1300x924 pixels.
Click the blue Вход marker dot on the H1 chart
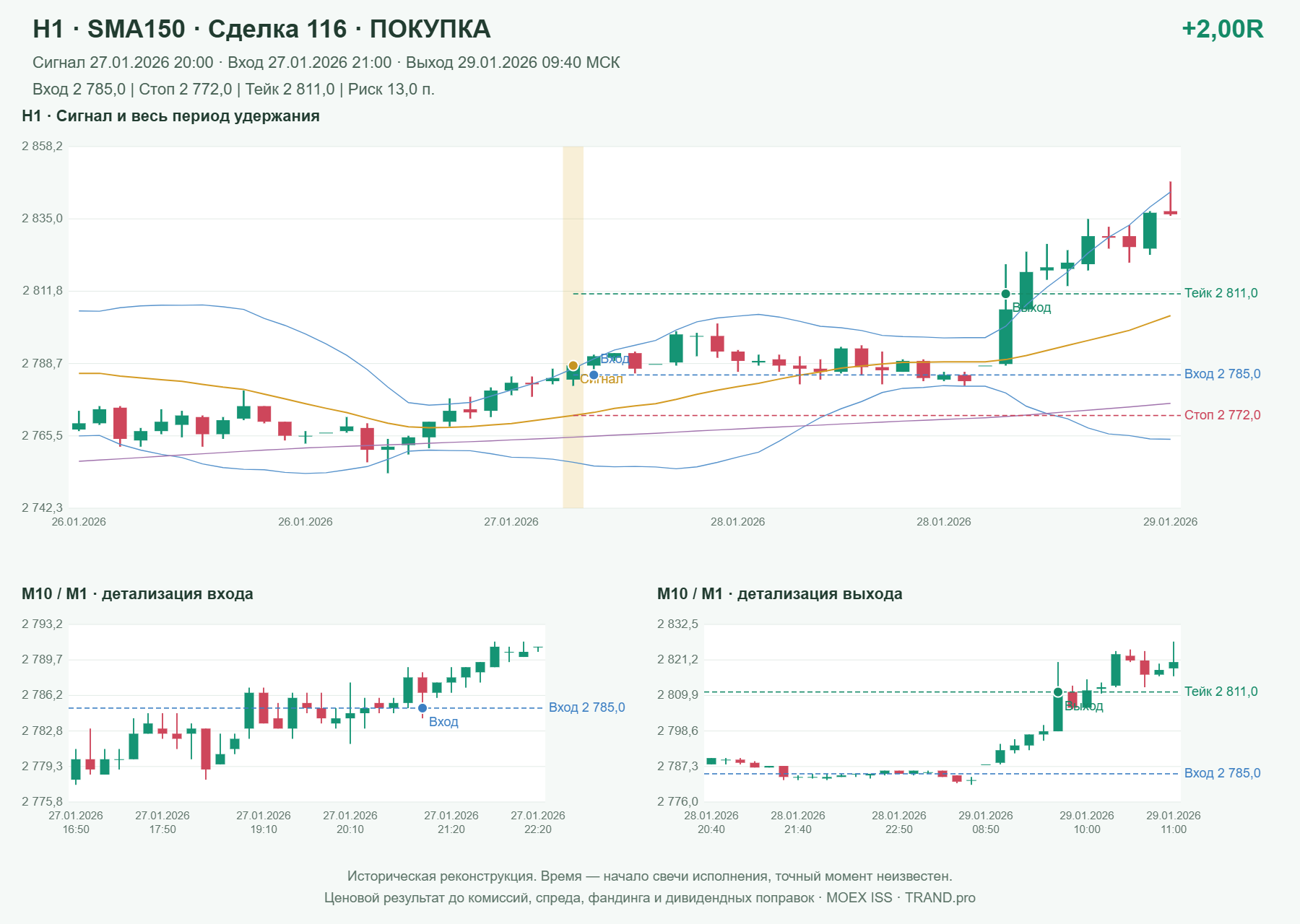[x=594, y=375]
